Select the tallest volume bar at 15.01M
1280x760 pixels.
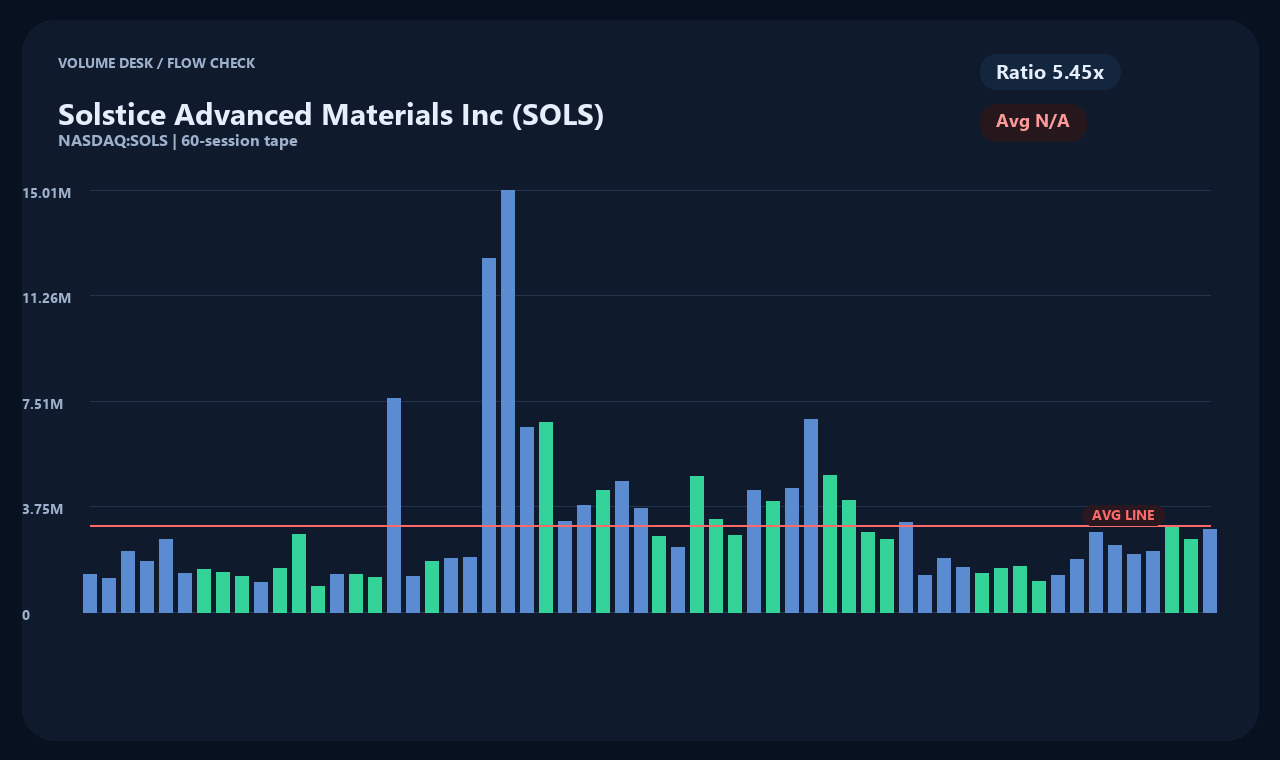coord(508,401)
